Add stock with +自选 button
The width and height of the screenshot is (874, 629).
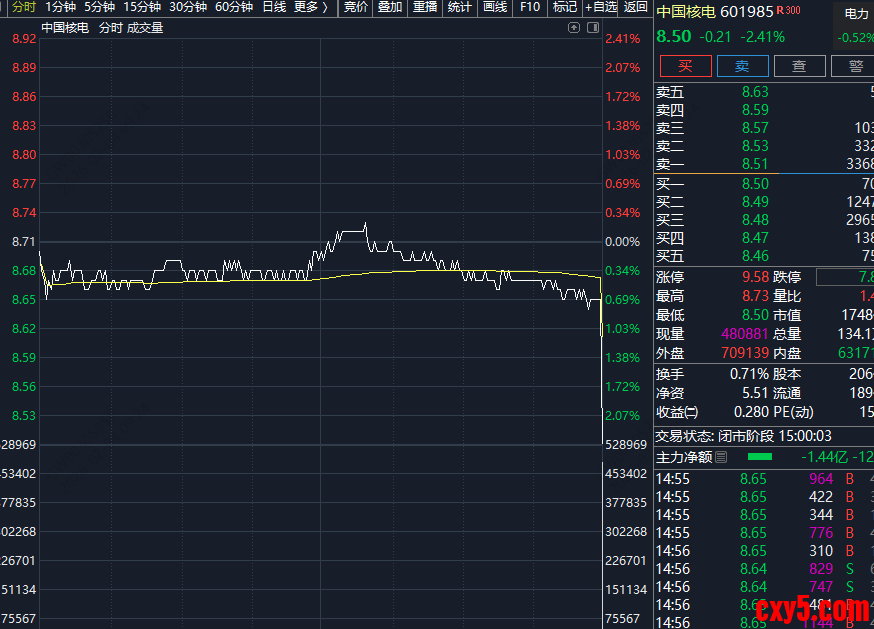[601, 7]
